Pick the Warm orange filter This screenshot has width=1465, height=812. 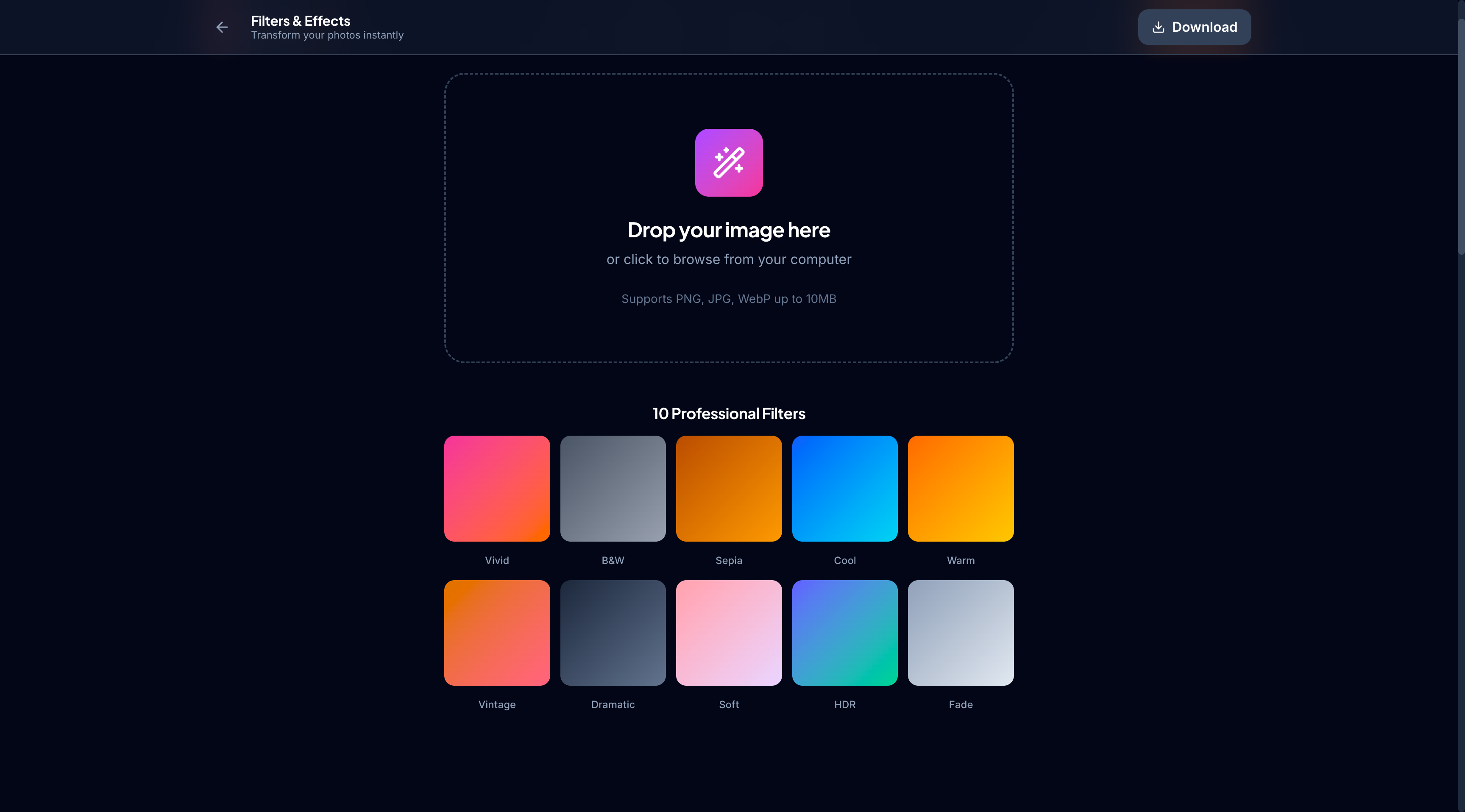click(961, 489)
